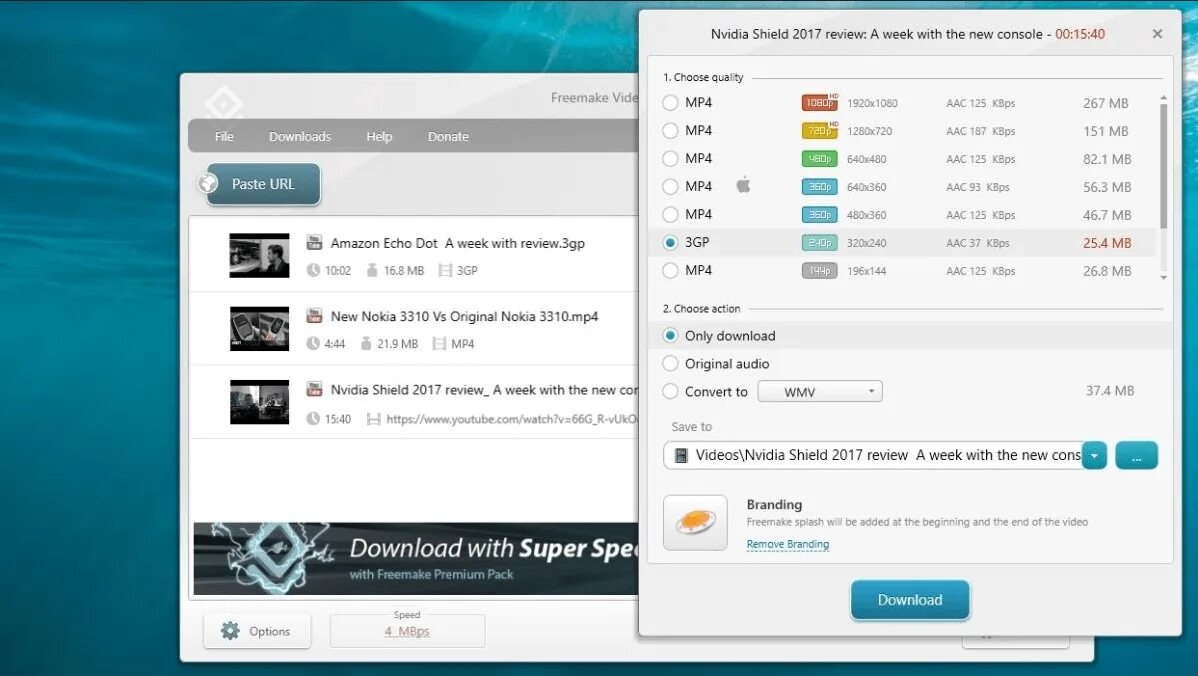Image resolution: width=1198 pixels, height=676 pixels.
Task: Click YouTube icon next to Amazon Echo Dot
Action: (314, 243)
